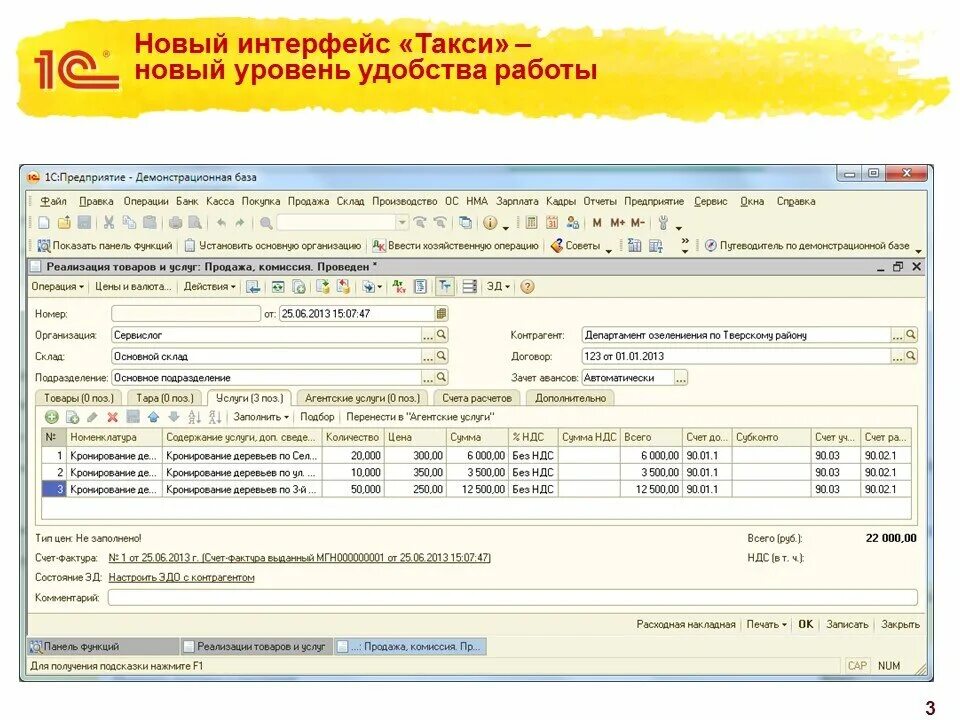Open ellipsis selector for Склад field
The height and width of the screenshot is (720, 960).
(x=428, y=356)
